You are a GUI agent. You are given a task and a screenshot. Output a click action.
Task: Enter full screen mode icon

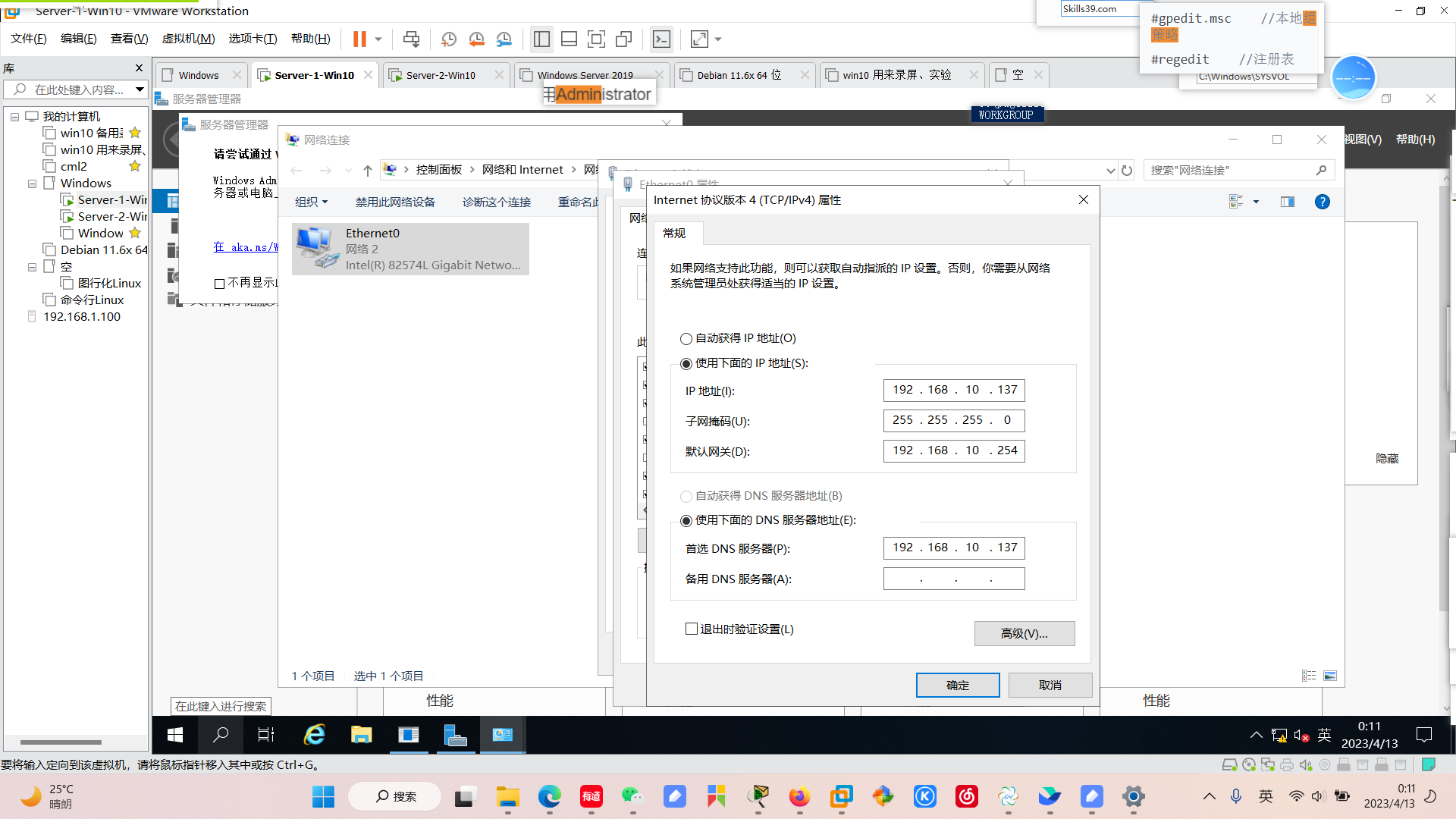point(597,39)
